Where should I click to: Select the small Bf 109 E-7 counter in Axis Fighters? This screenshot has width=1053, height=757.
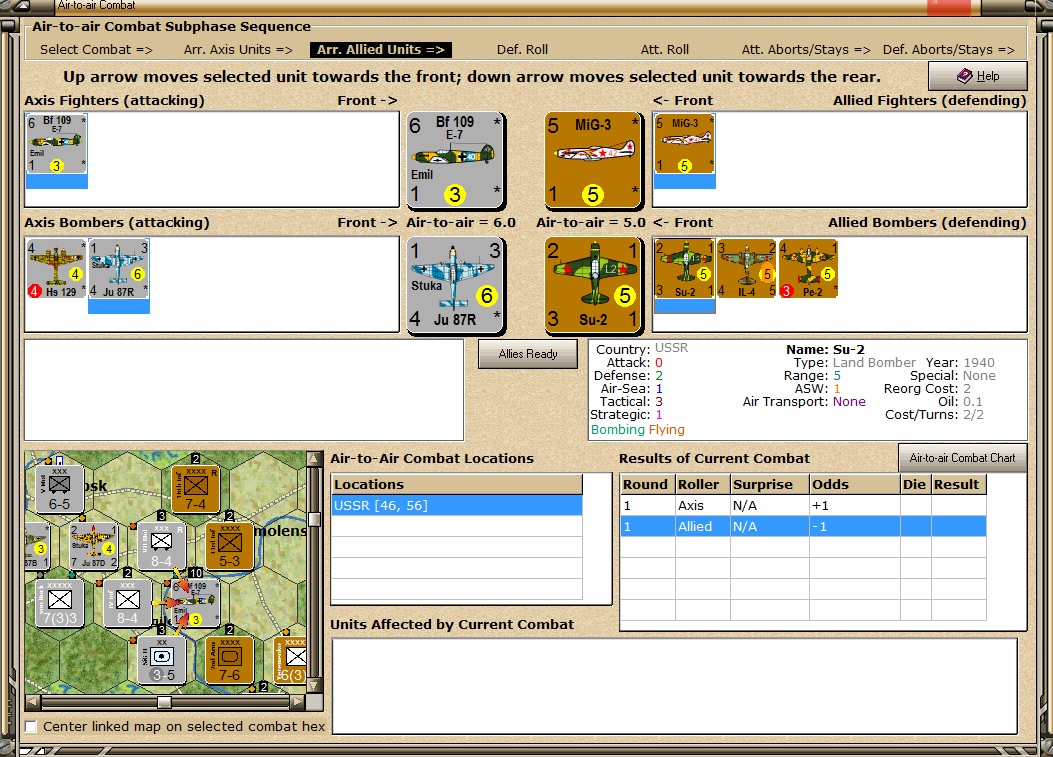(56, 144)
